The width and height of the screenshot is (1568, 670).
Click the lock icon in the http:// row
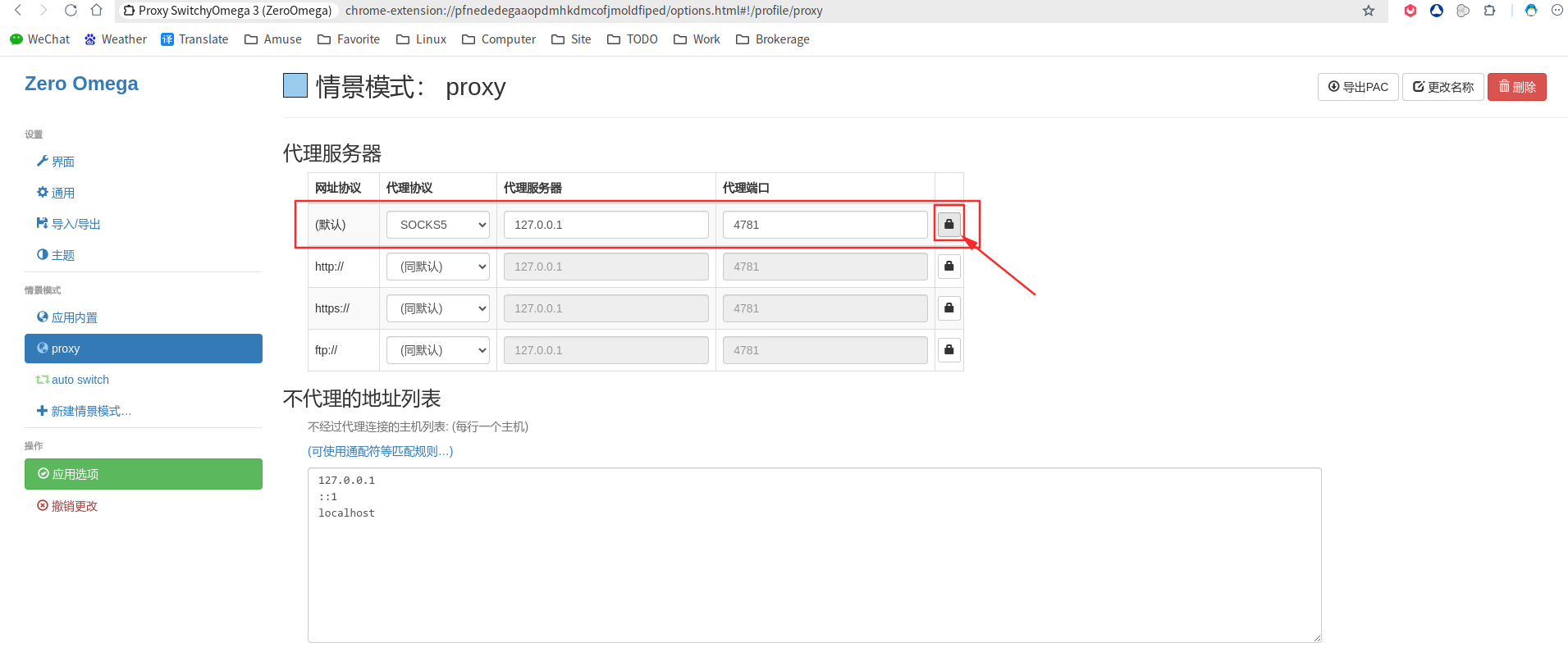pos(949,267)
